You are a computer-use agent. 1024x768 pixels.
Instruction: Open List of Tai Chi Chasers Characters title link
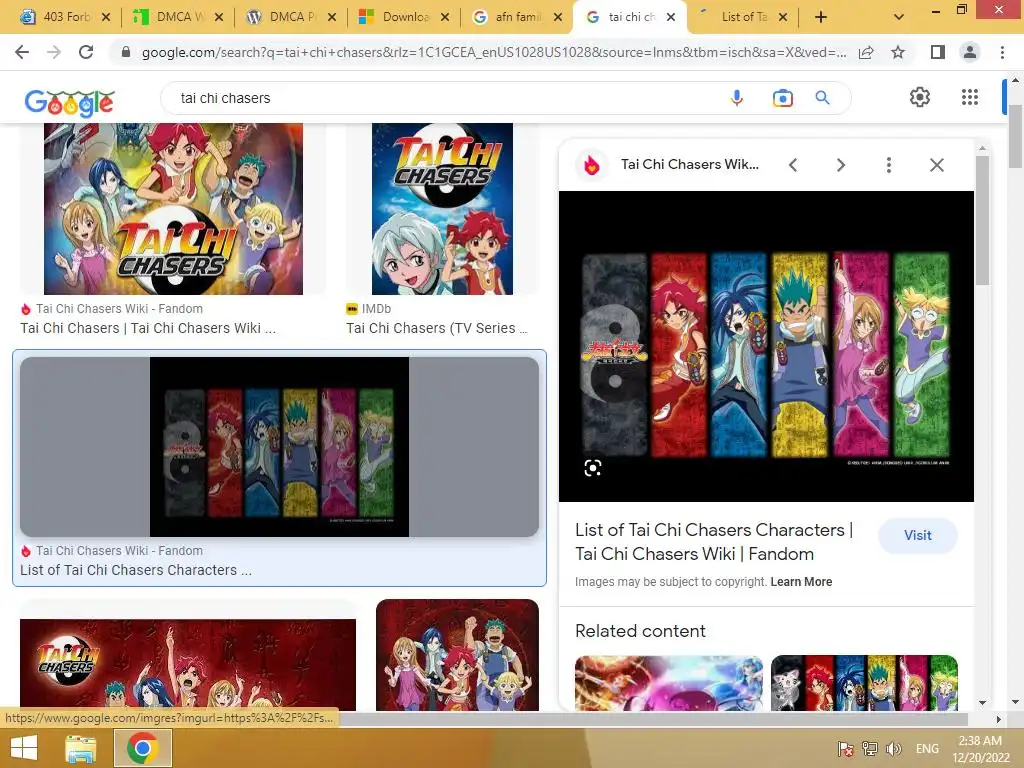[714, 542]
